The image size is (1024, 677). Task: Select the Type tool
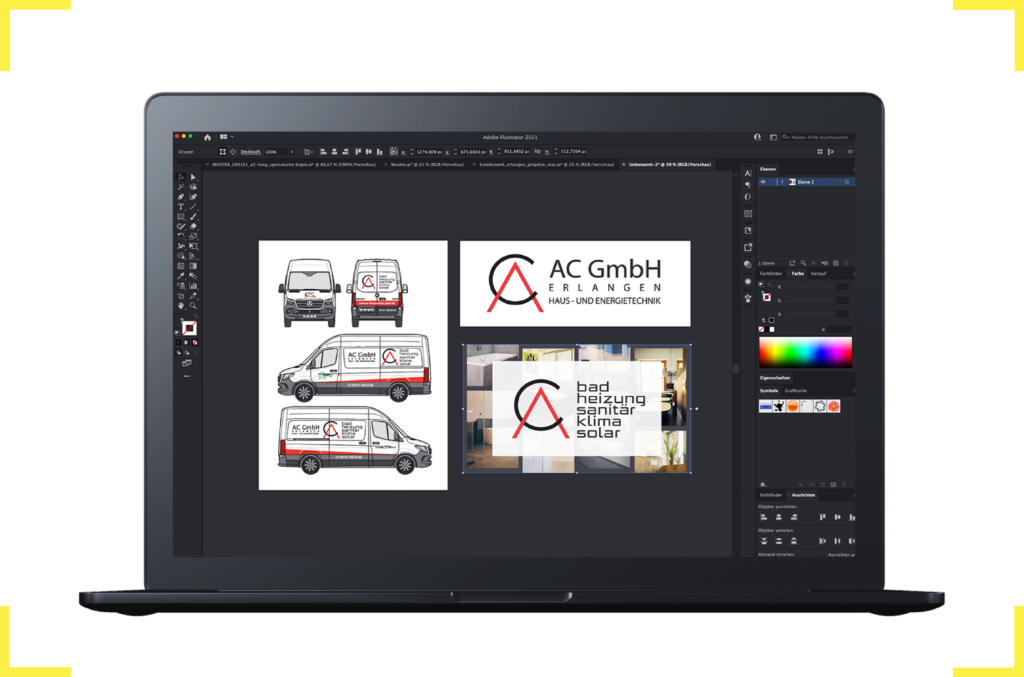[x=181, y=206]
